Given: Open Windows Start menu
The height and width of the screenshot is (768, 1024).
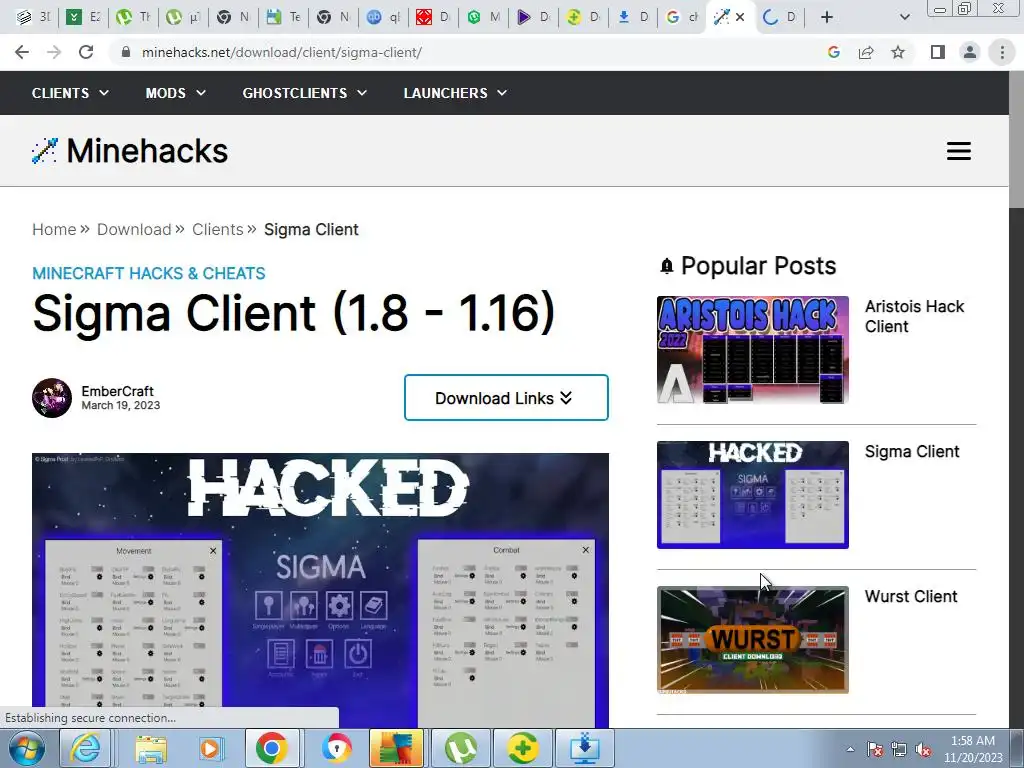Looking at the screenshot, I should pos(26,748).
